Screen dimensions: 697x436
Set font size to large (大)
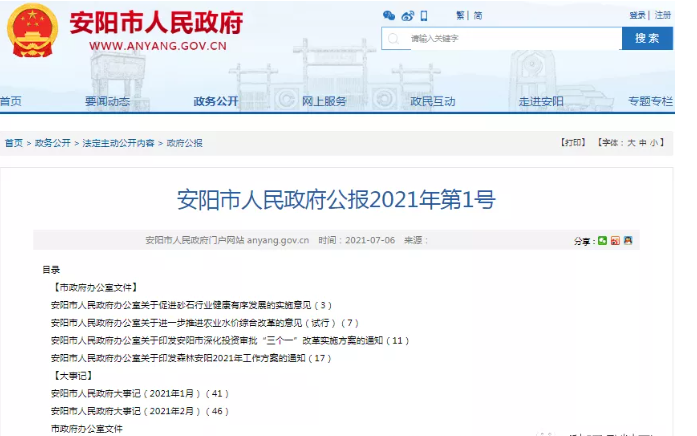631,143
